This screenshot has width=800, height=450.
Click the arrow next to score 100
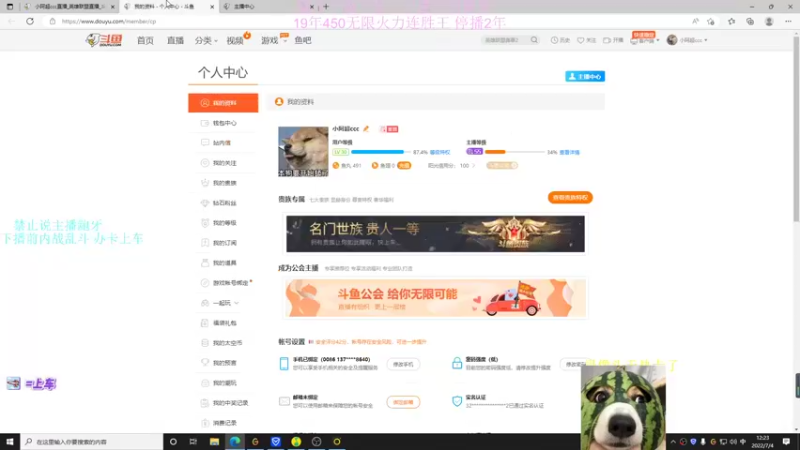tap(473, 165)
